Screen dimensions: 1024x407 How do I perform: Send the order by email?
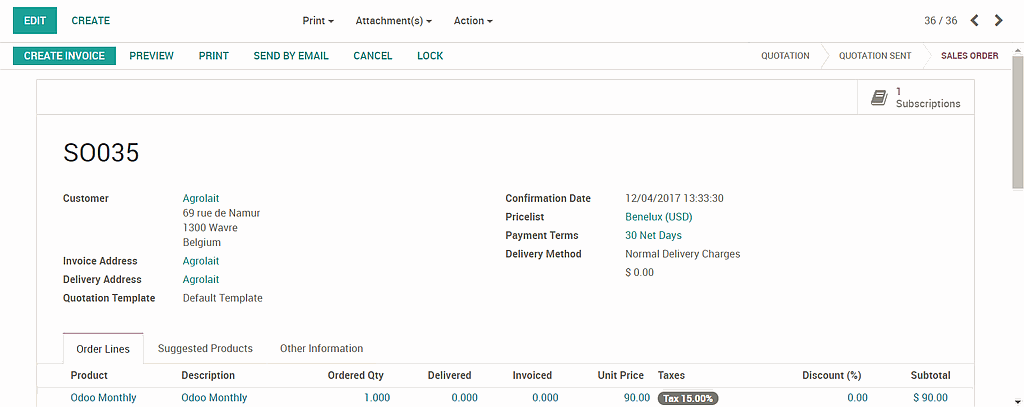[291, 56]
